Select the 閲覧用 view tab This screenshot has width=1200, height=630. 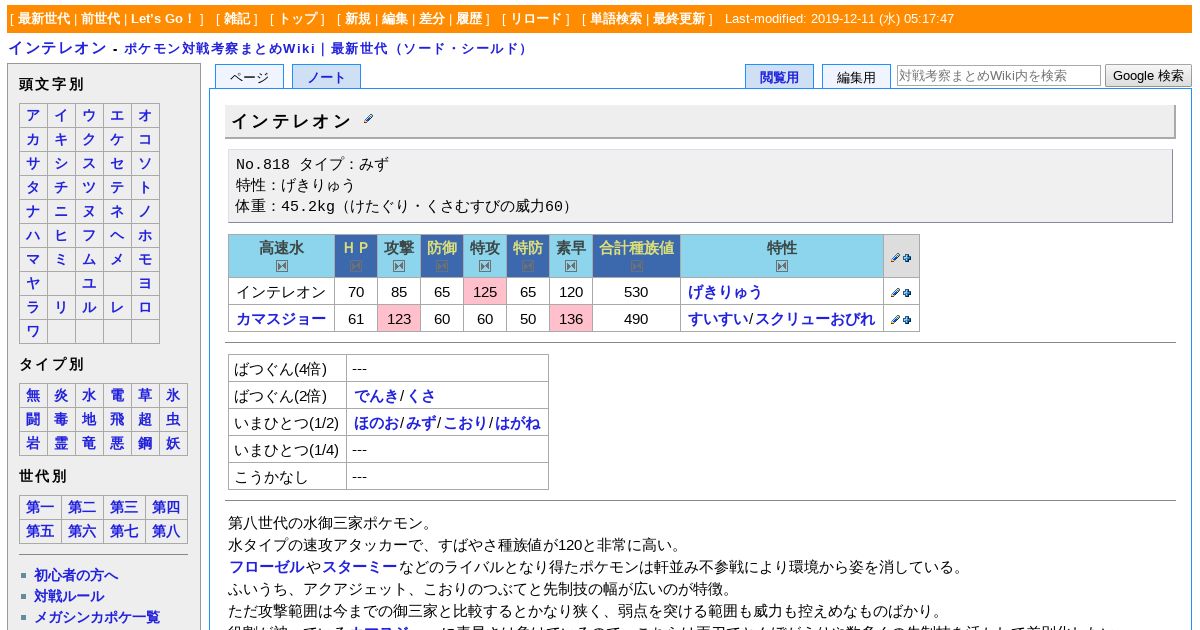pyautogui.click(x=779, y=77)
